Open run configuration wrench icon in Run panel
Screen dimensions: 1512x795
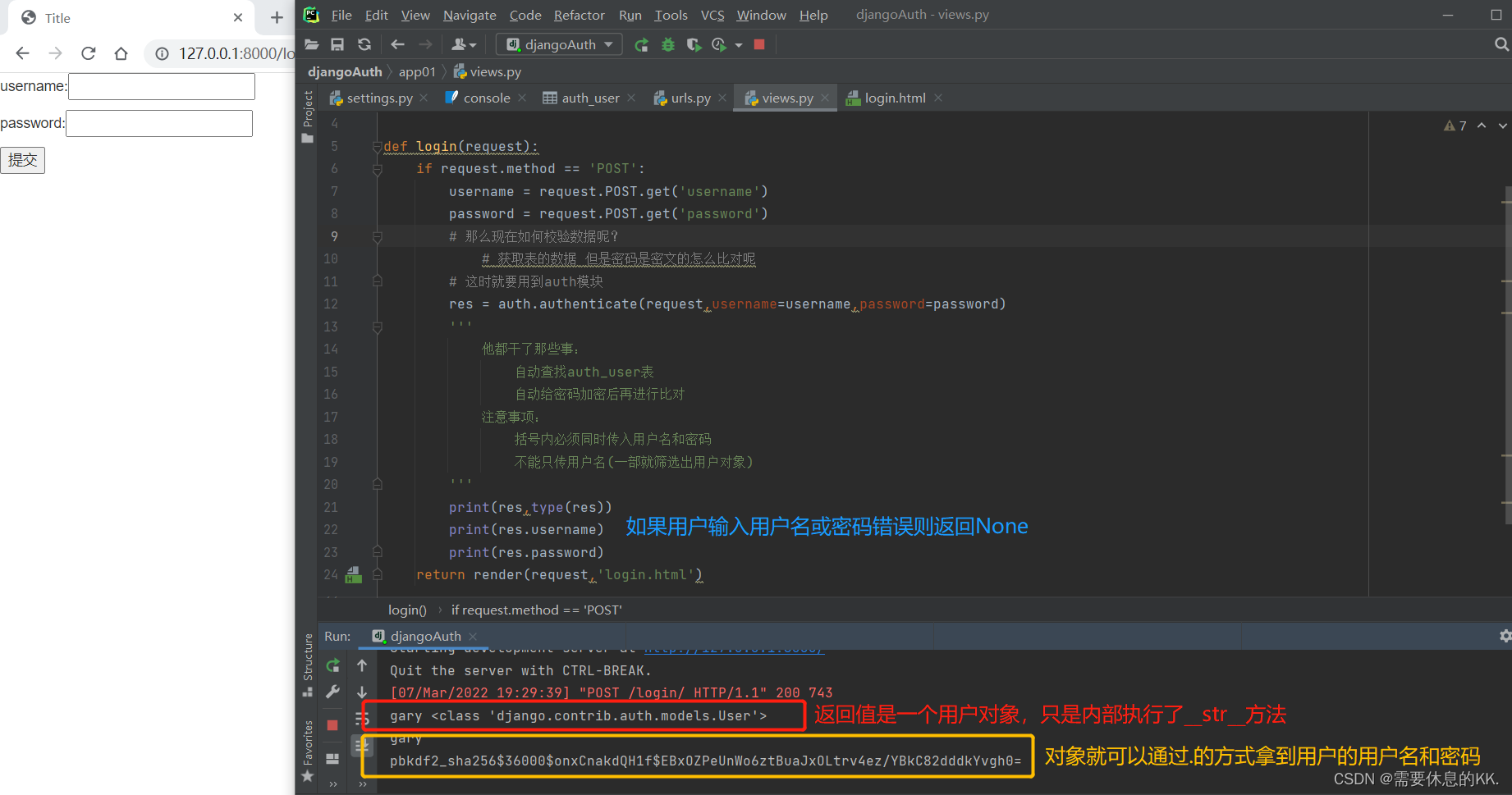coord(332,692)
